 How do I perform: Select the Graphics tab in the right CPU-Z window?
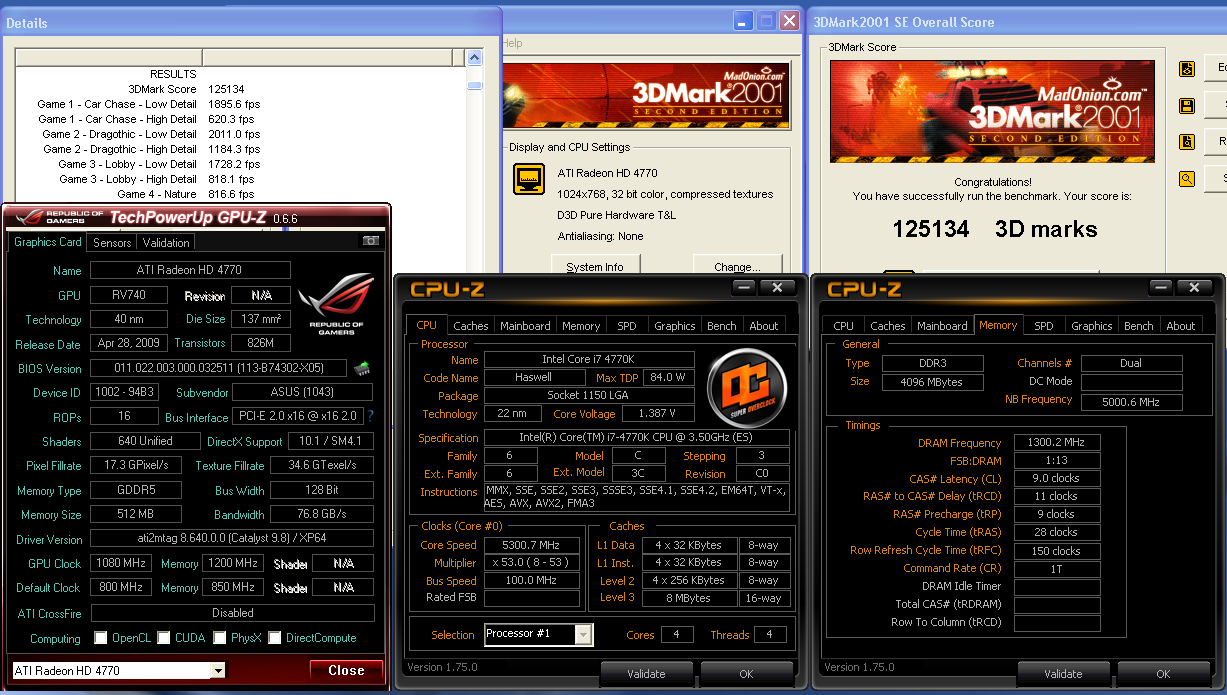(x=1092, y=326)
